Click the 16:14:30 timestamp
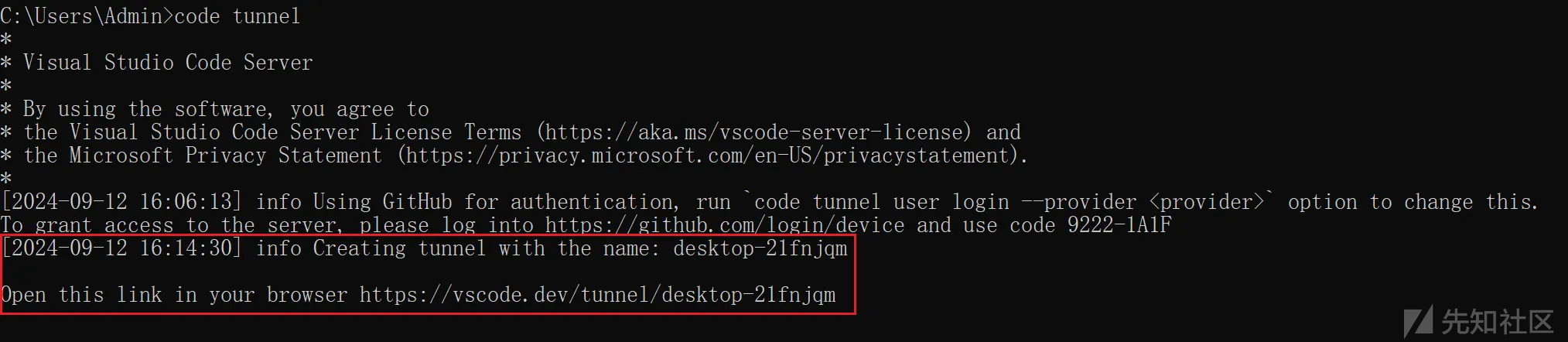Viewport: 1568px width, 342px height. click(186, 248)
